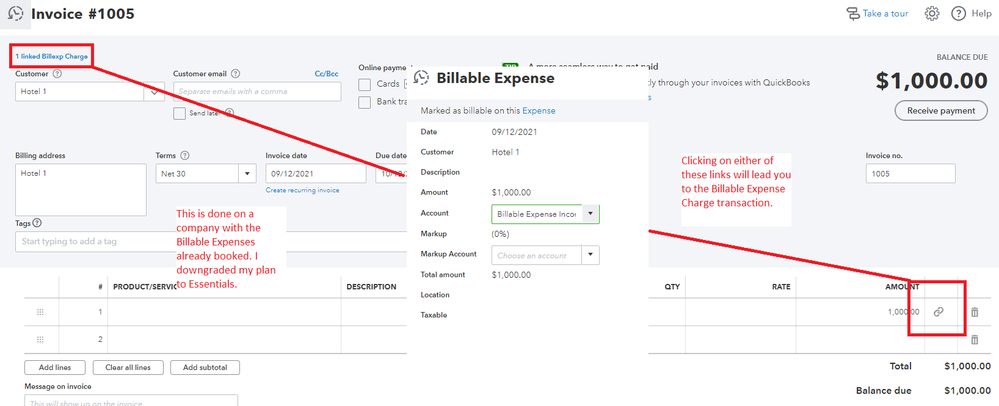Image resolution: width=999 pixels, height=406 pixels.
Task: Click the Customer email info icon
Action: [x=236, y=74]
